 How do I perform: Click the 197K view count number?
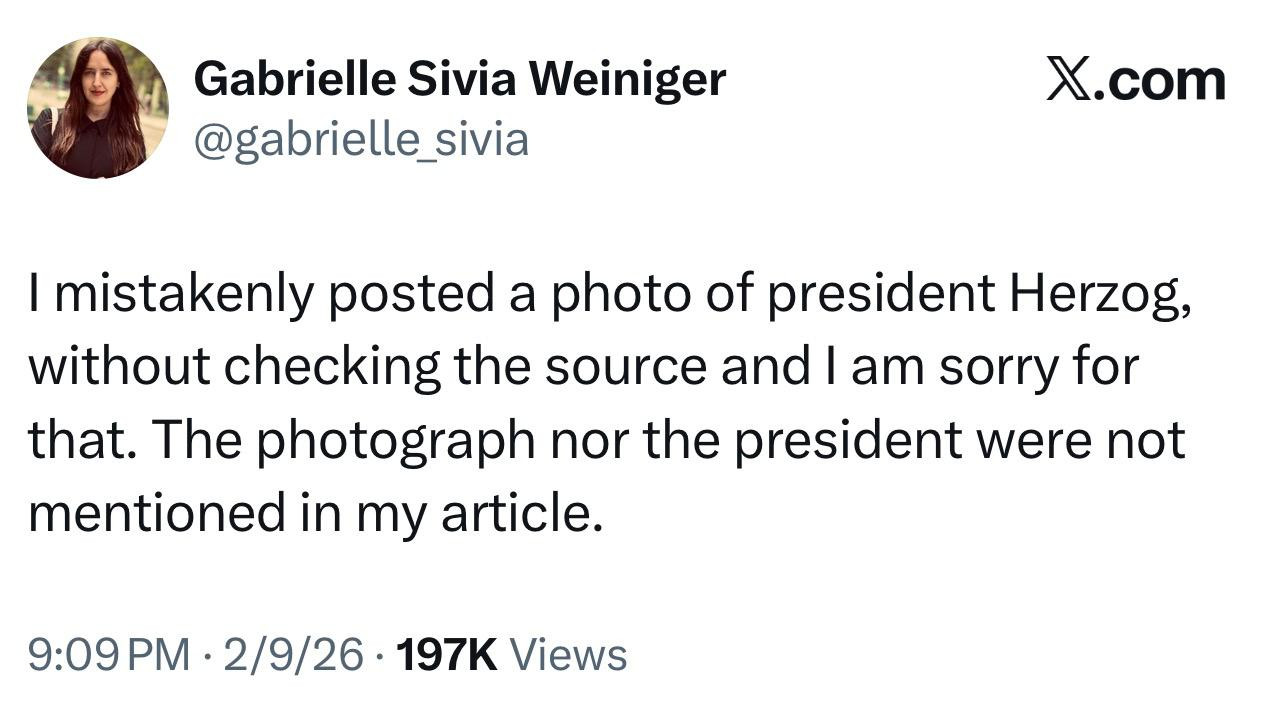446,655
